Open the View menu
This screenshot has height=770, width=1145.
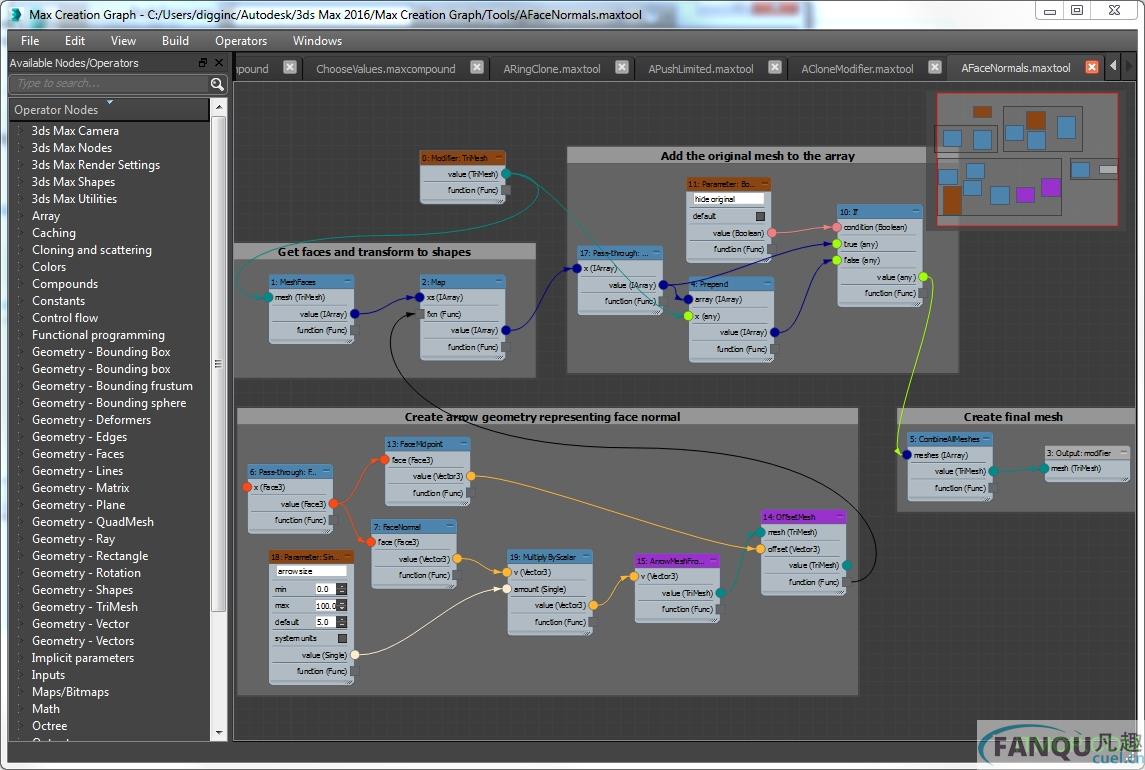tap(123, 41)
